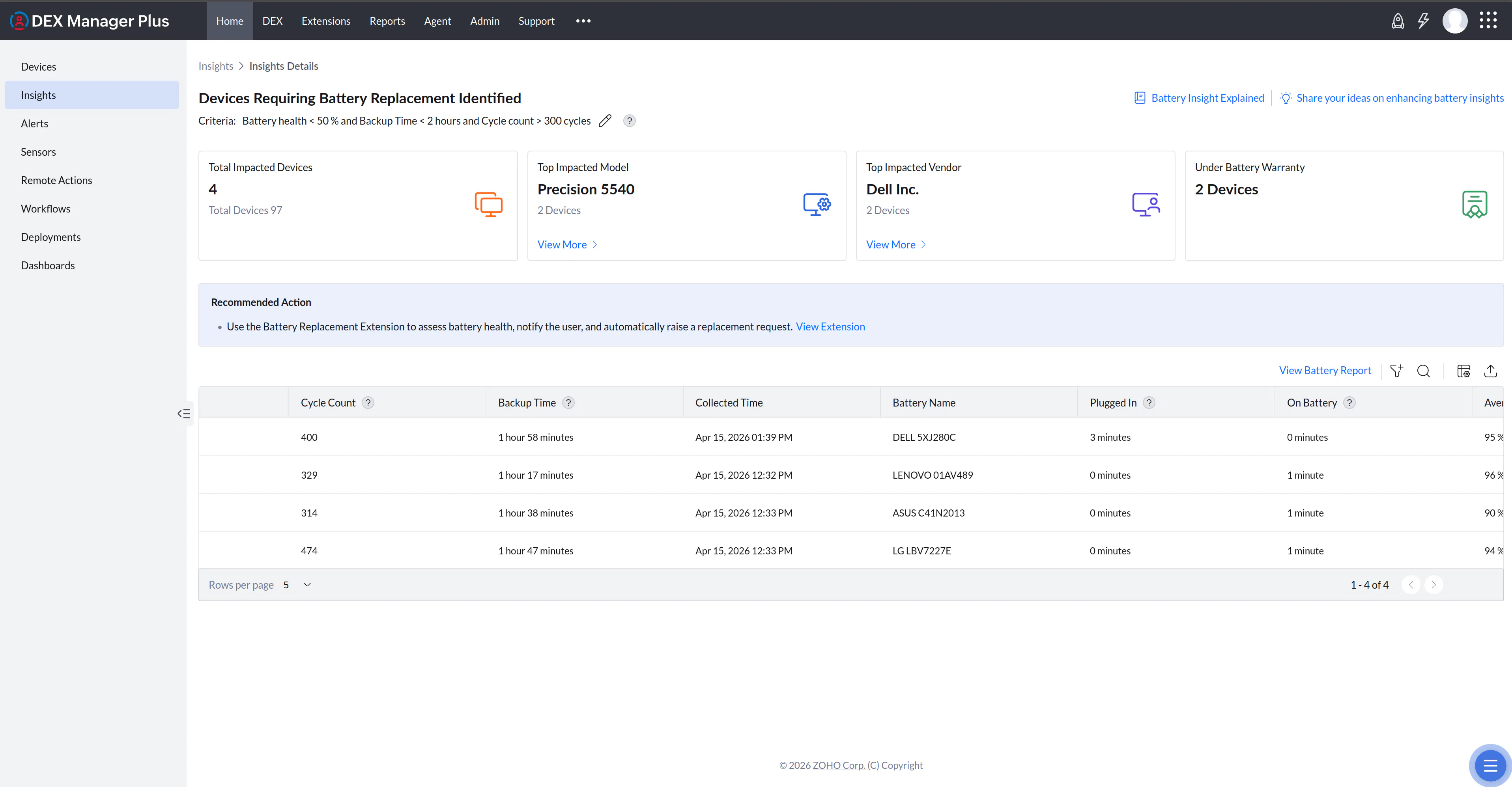Open the column chooser table settings icon
1512x787 pixels.
point(1464,371)
